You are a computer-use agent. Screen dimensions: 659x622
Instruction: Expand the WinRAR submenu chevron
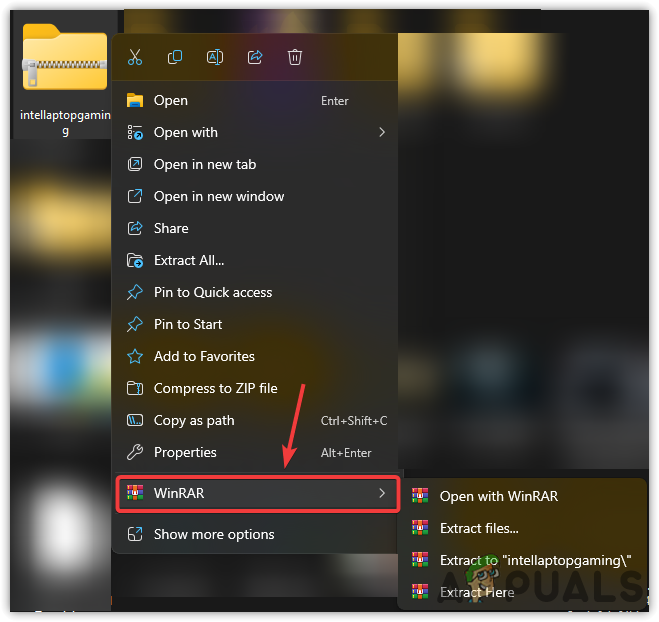tap(382, 493)
